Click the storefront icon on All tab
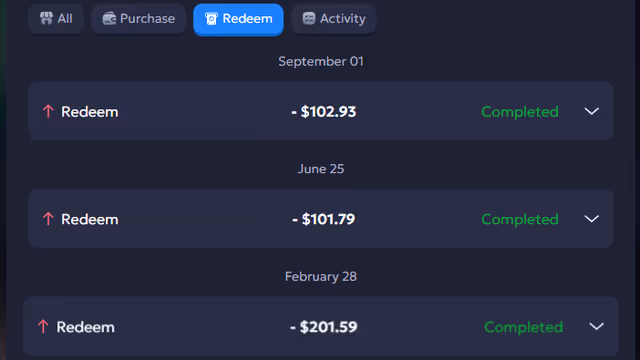 46,18
